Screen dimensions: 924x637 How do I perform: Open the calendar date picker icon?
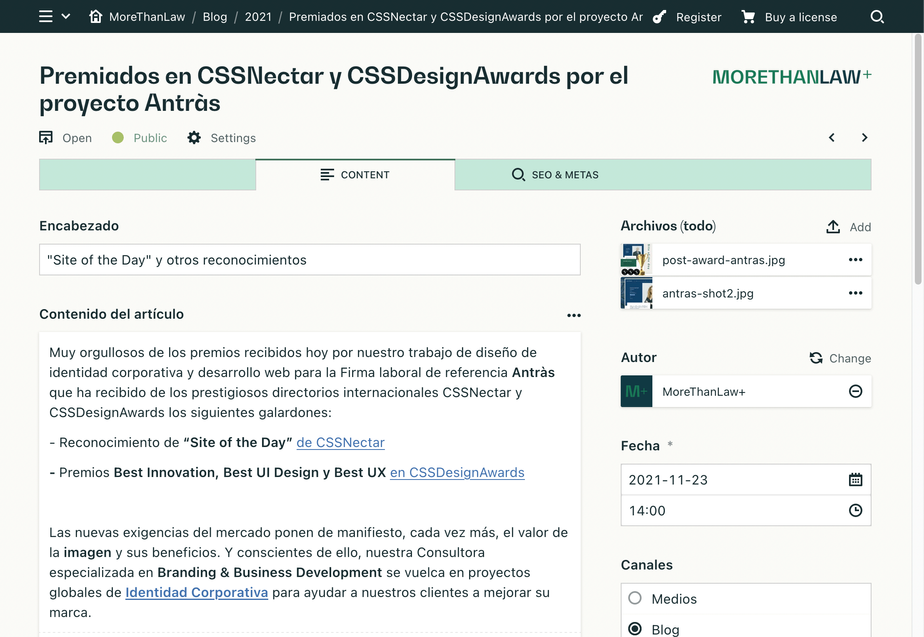pos(855,480)
